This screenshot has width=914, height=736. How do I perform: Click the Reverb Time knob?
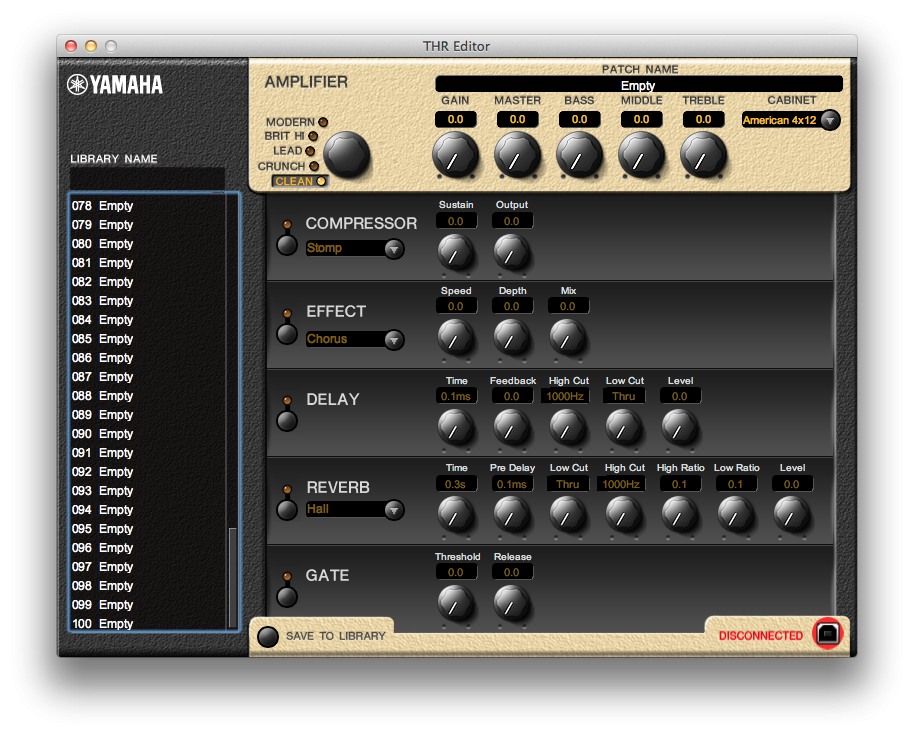coord(455,515)
